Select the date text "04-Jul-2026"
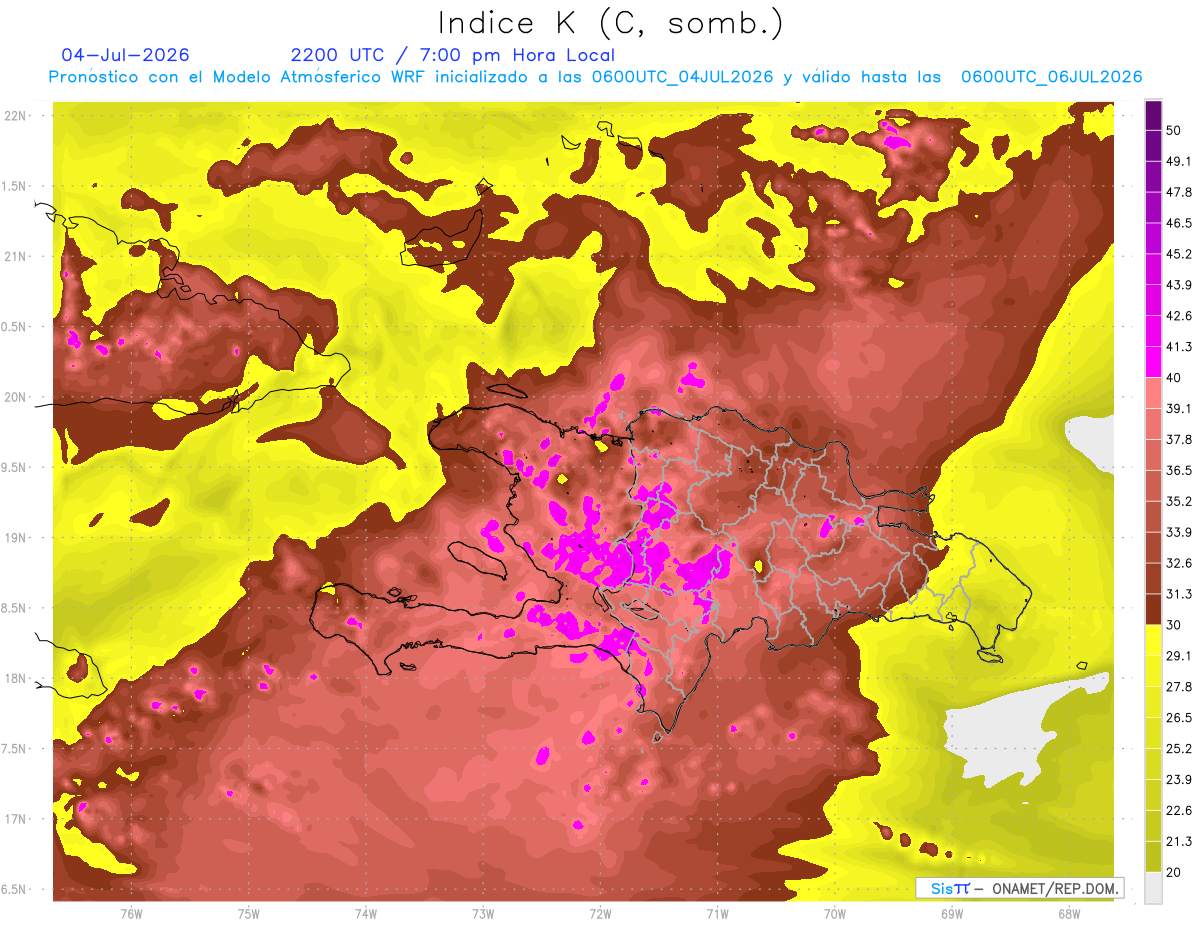Screen dimensions: 1200x927 click(125, 55)
